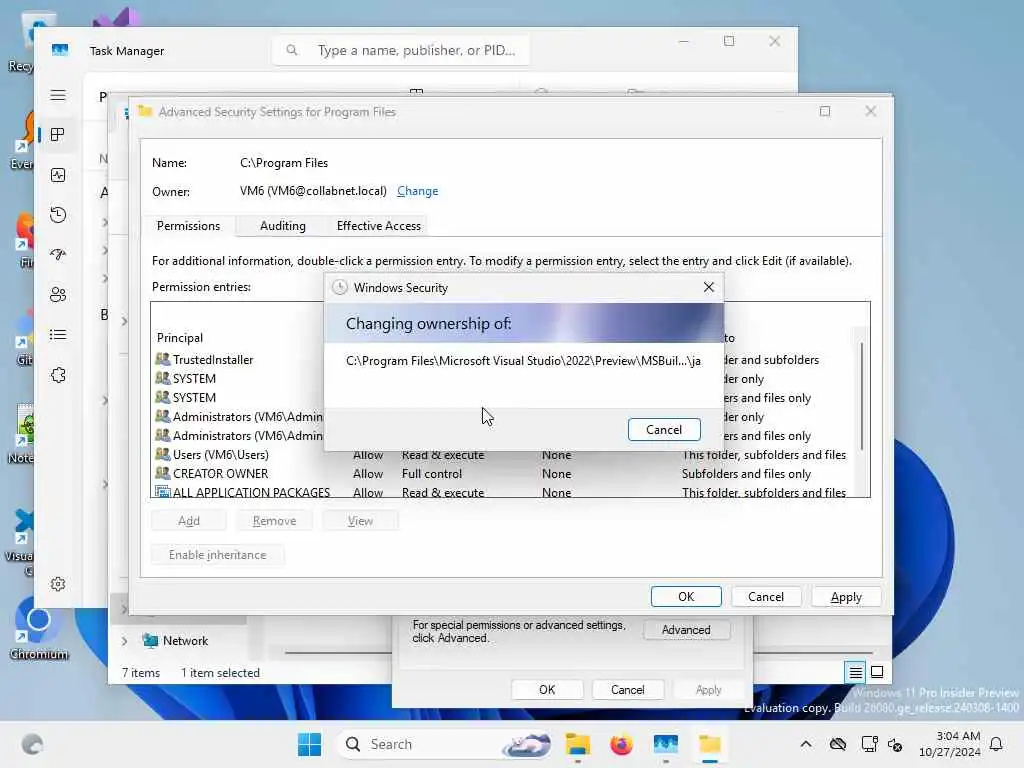Open the active folder window taskbar icon
Image resolution: width=1024 pixels, height=768 pixels.
(x=710, y=744)
